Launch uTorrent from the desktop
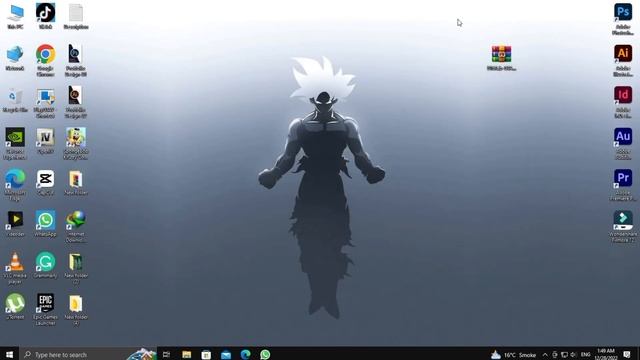 15,307
